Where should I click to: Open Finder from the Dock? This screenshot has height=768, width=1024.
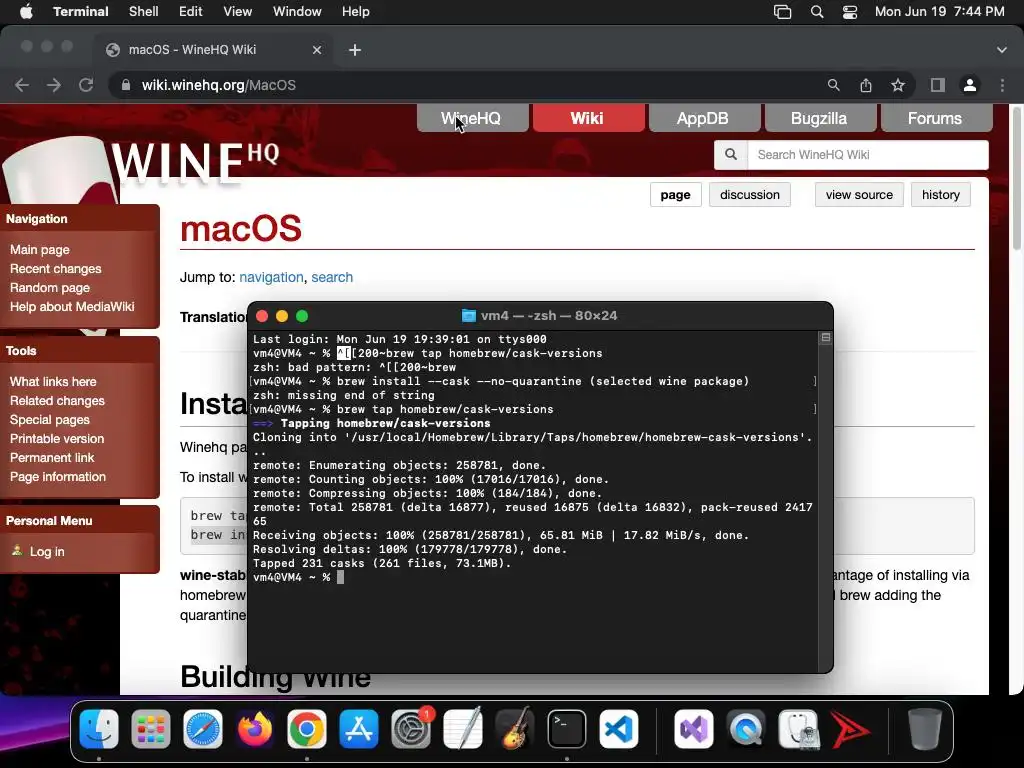[x=99, y=729]
